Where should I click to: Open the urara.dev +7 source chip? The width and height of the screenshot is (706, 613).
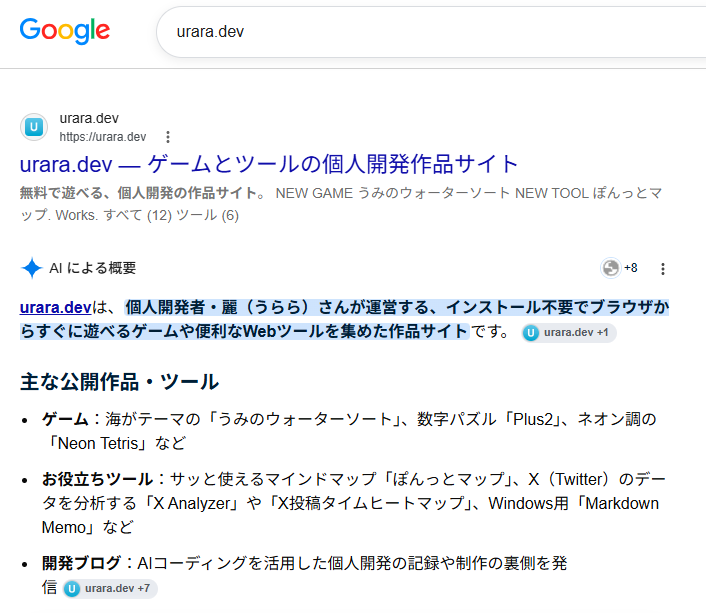110,589
